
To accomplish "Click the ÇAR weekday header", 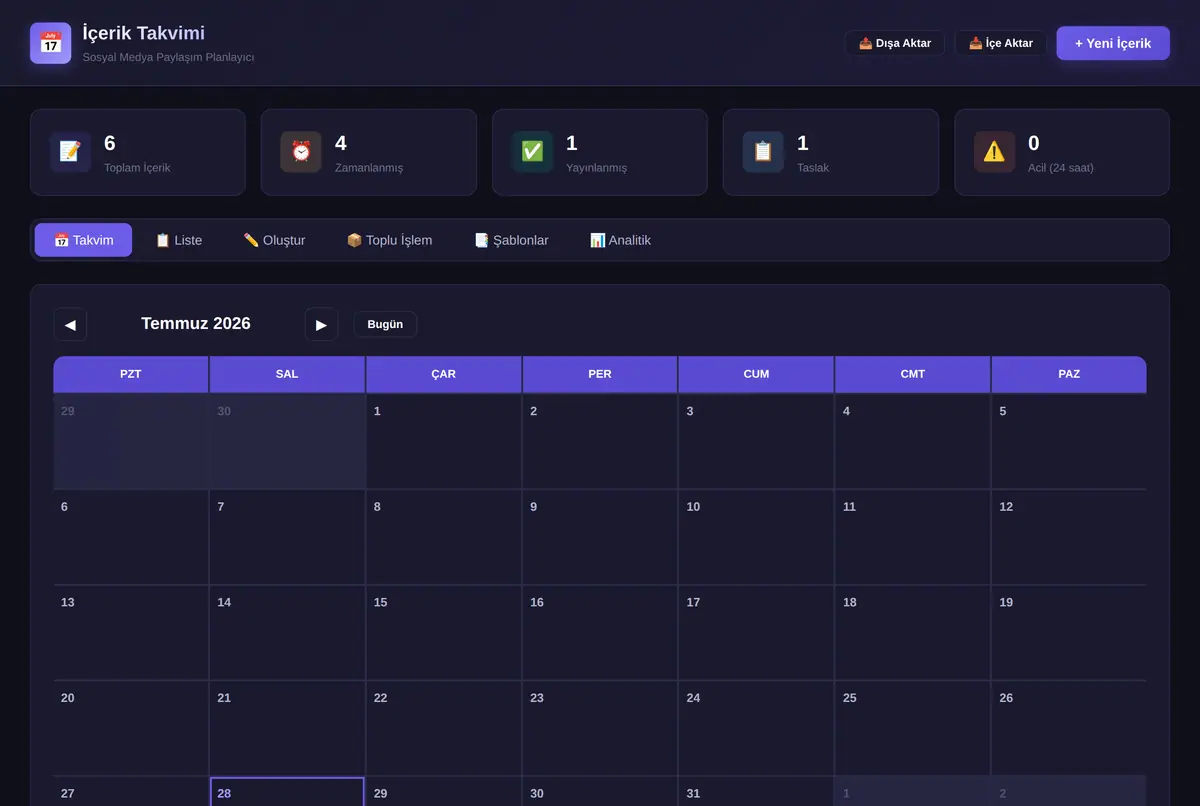I will pos(443,374).
